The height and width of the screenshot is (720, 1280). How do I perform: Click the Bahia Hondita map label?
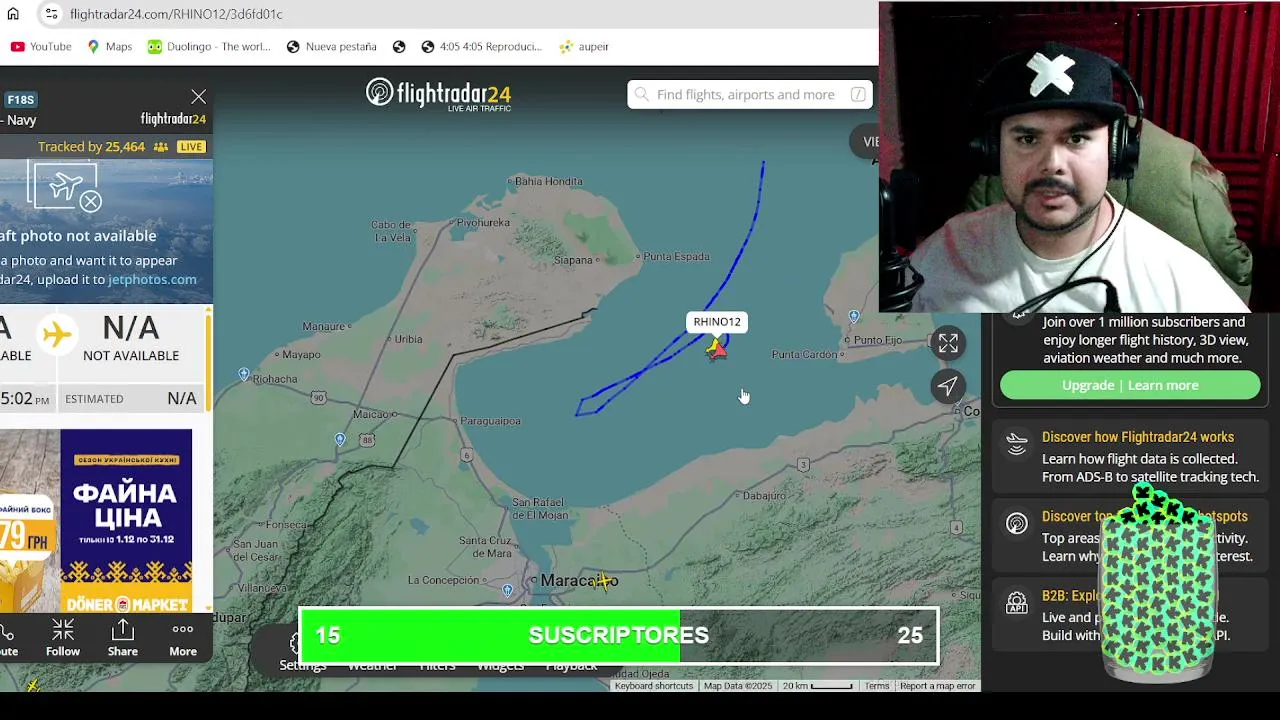(x=548, y=181)
